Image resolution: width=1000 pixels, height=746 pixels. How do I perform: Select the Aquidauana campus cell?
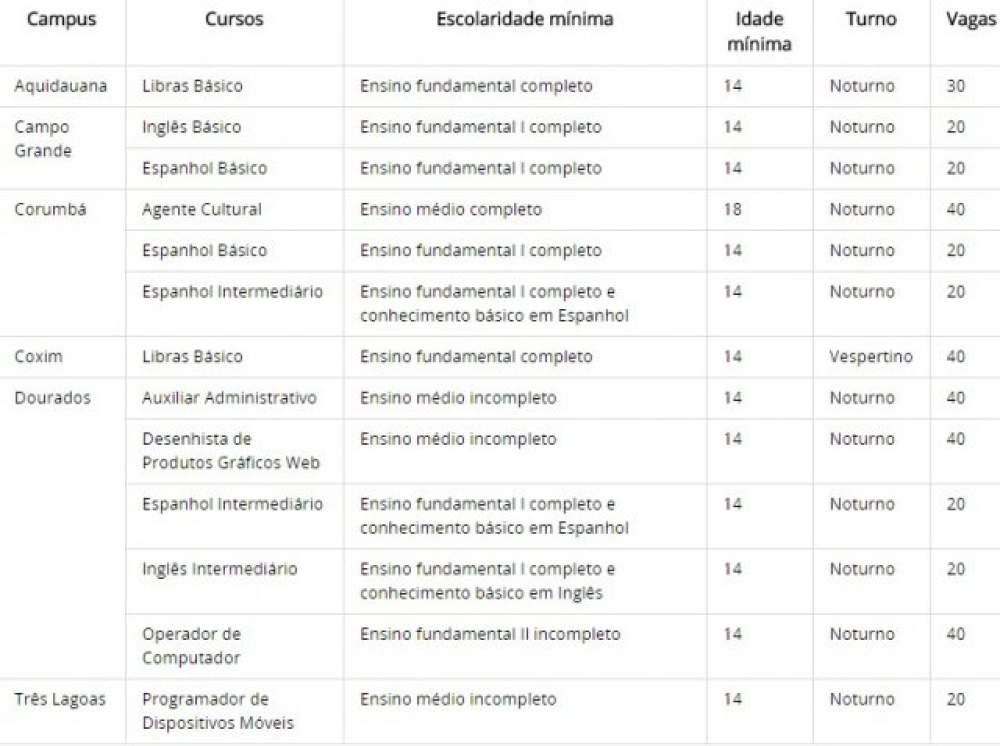point(61,86)
